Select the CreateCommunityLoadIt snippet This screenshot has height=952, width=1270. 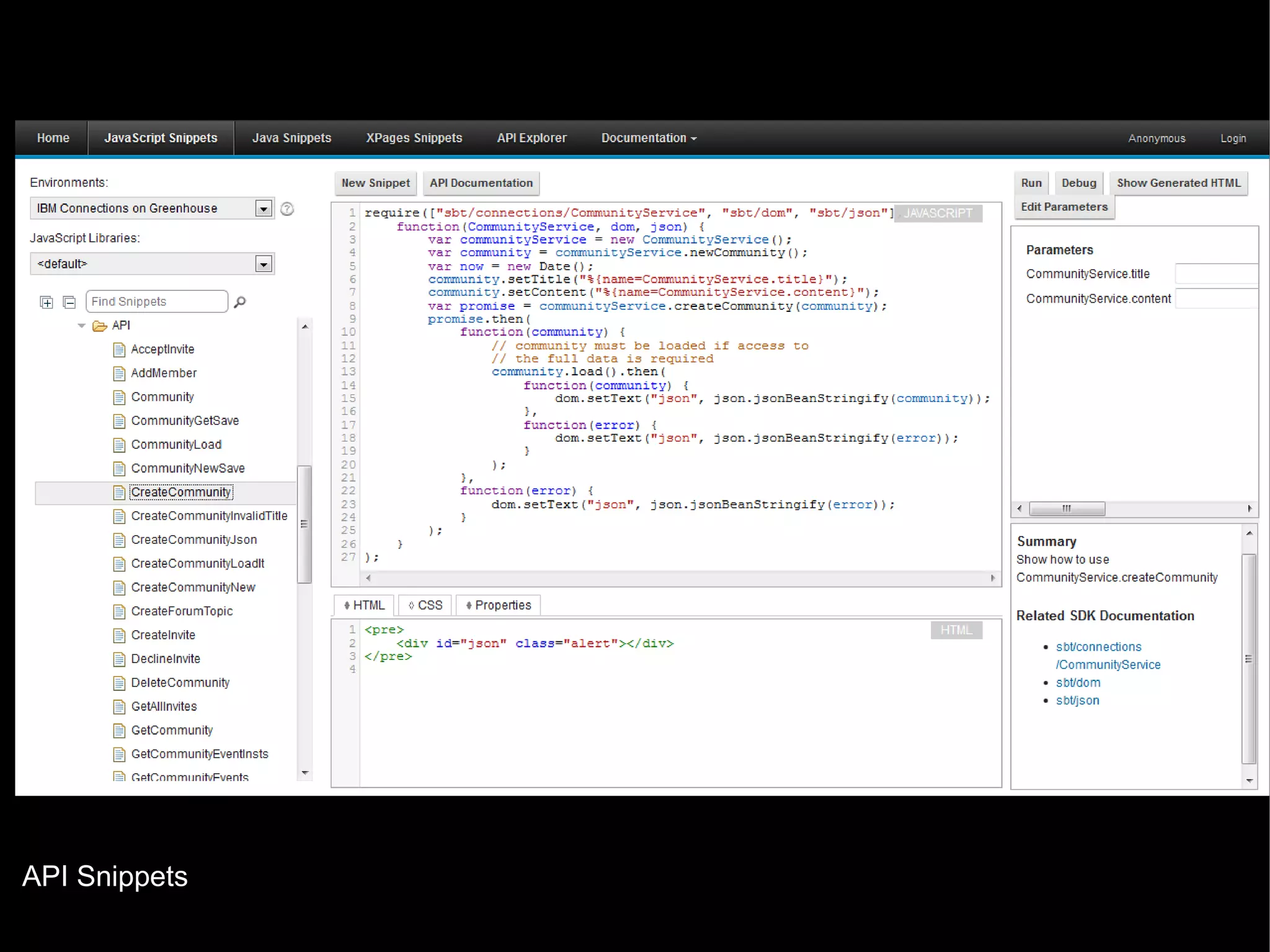pos(198,564)
